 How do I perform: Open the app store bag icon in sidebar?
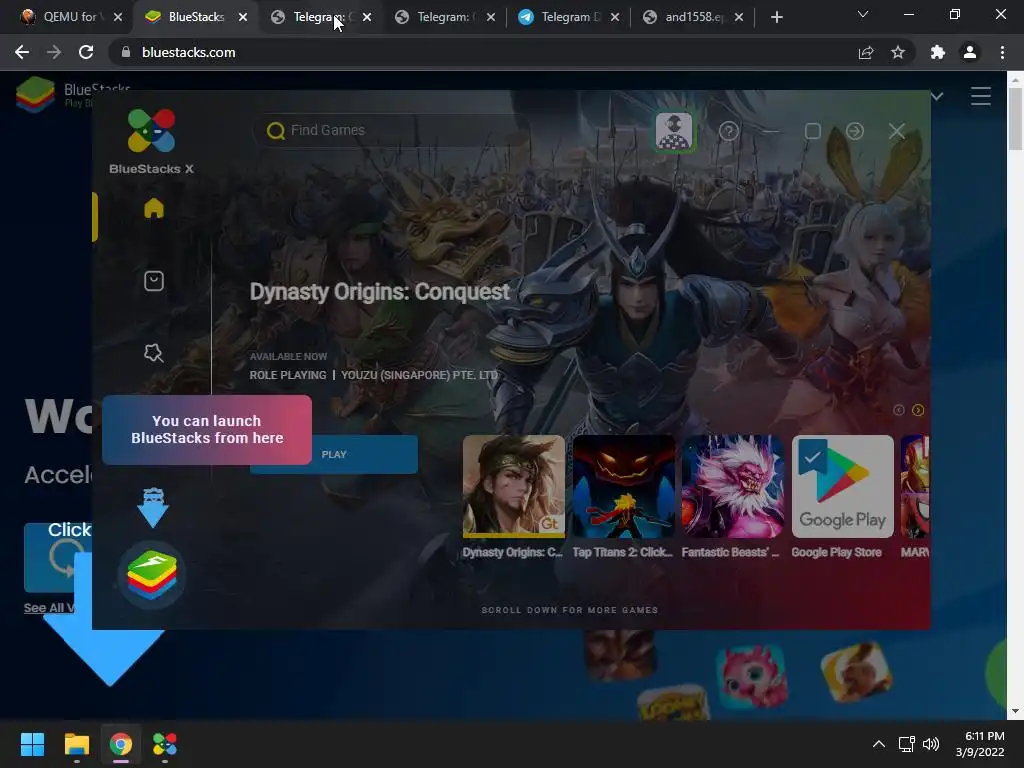[x=153, y=281]
